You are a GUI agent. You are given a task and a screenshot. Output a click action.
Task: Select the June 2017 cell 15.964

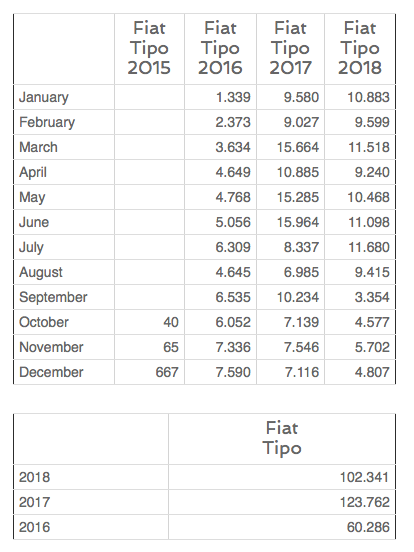[x=298, y=222]
